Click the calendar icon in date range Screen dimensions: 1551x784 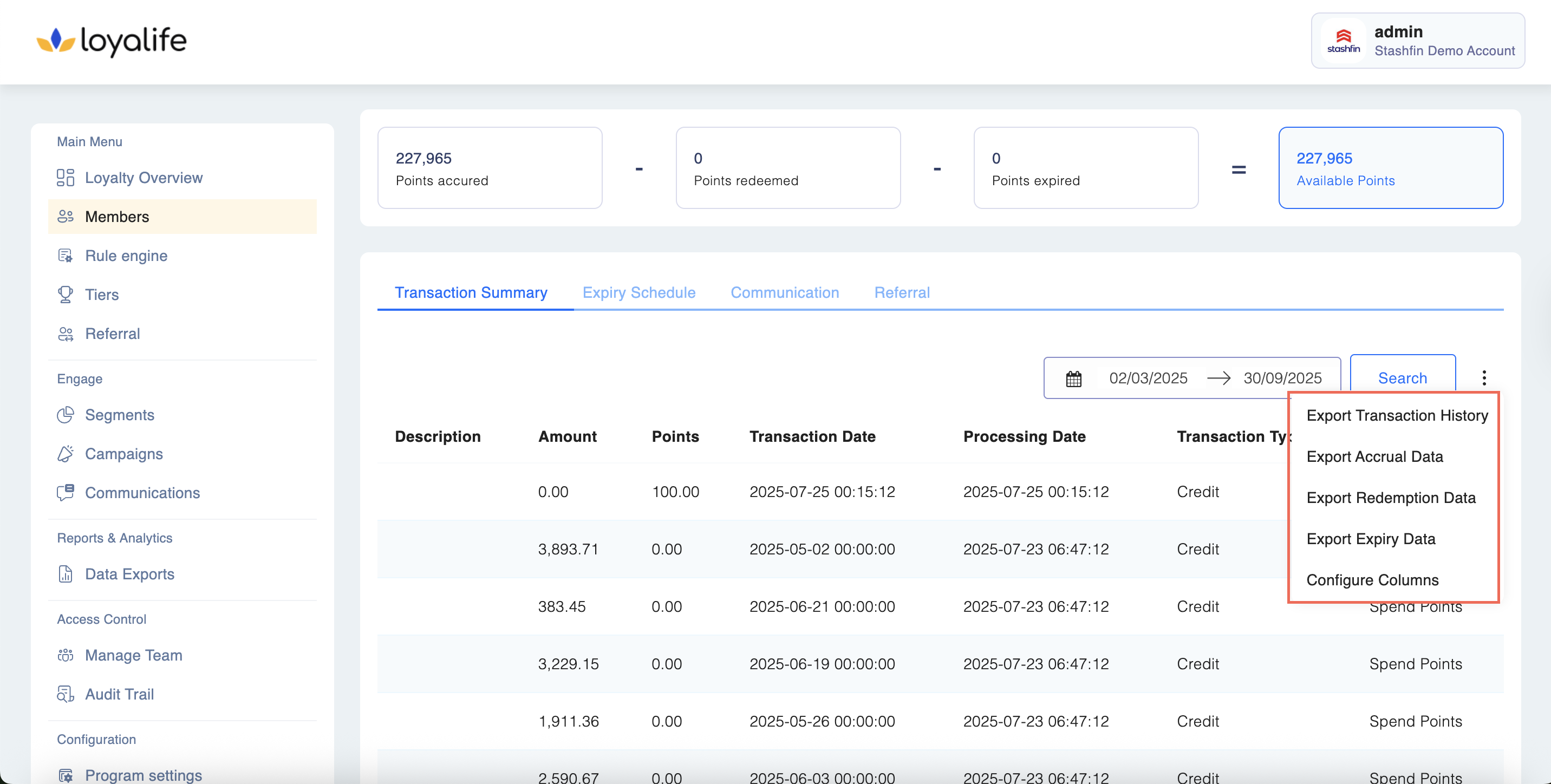point(1073,378)
